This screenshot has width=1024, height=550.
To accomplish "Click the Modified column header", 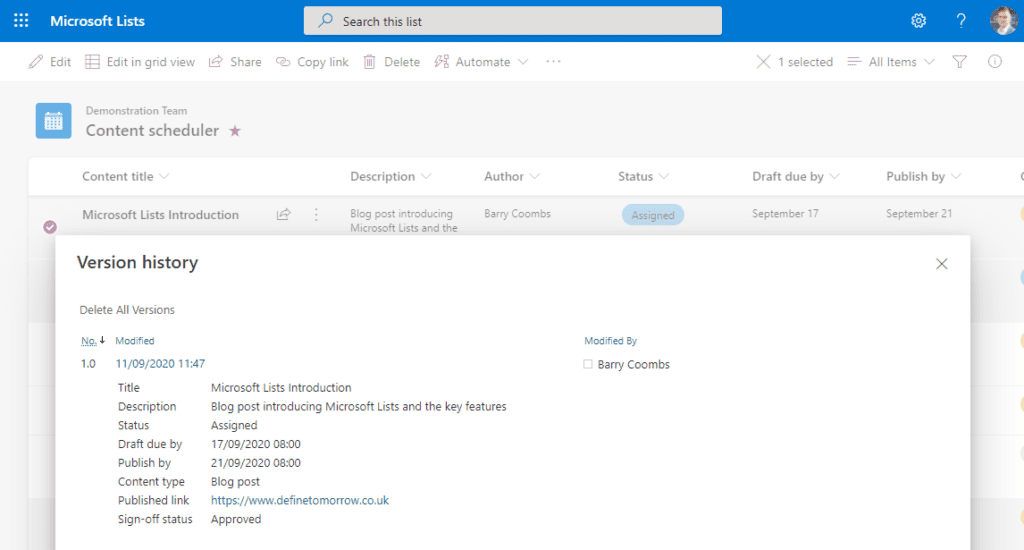I will point(135,341).
